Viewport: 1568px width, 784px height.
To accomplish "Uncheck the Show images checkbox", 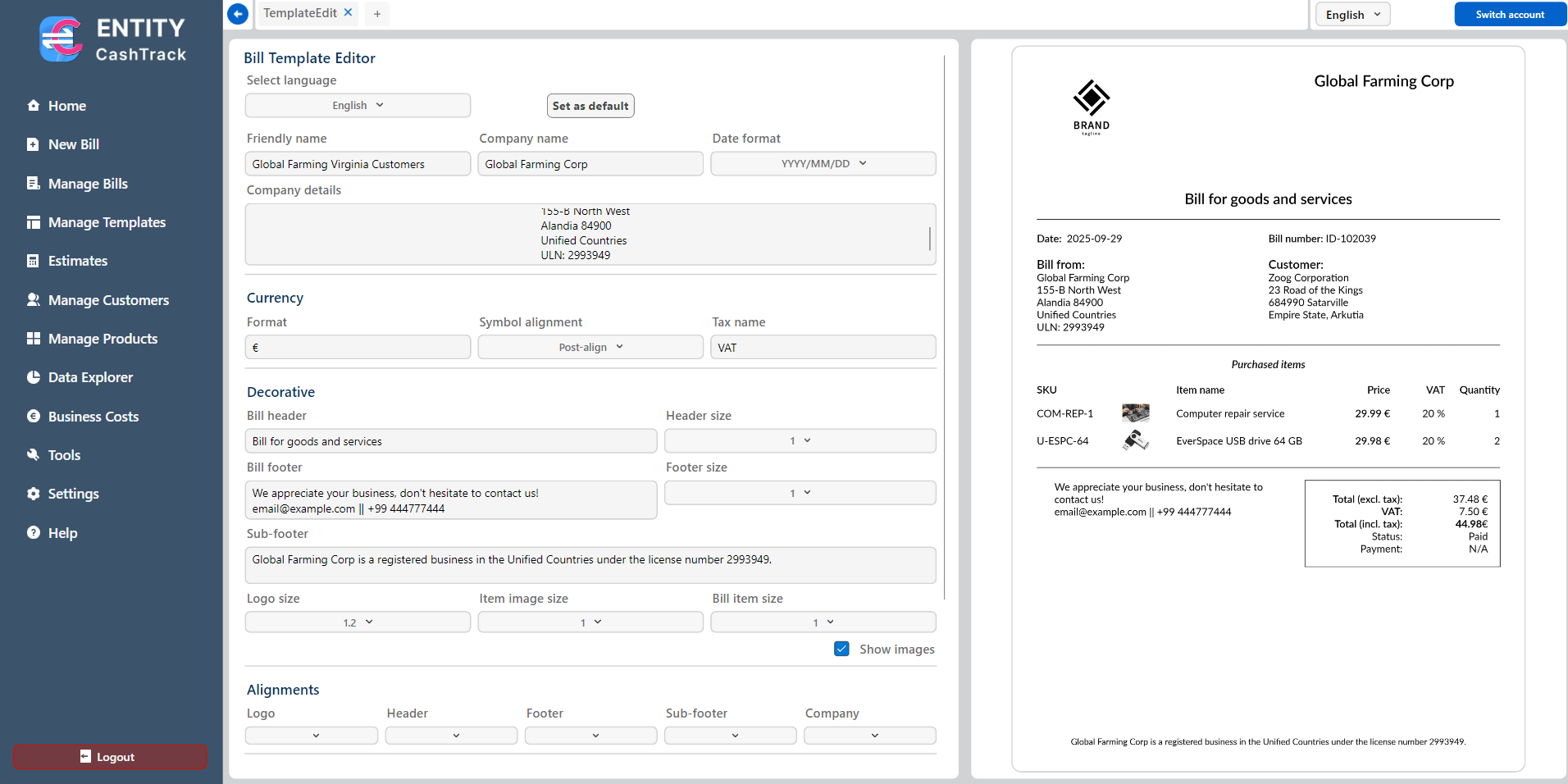I will 841,649.
